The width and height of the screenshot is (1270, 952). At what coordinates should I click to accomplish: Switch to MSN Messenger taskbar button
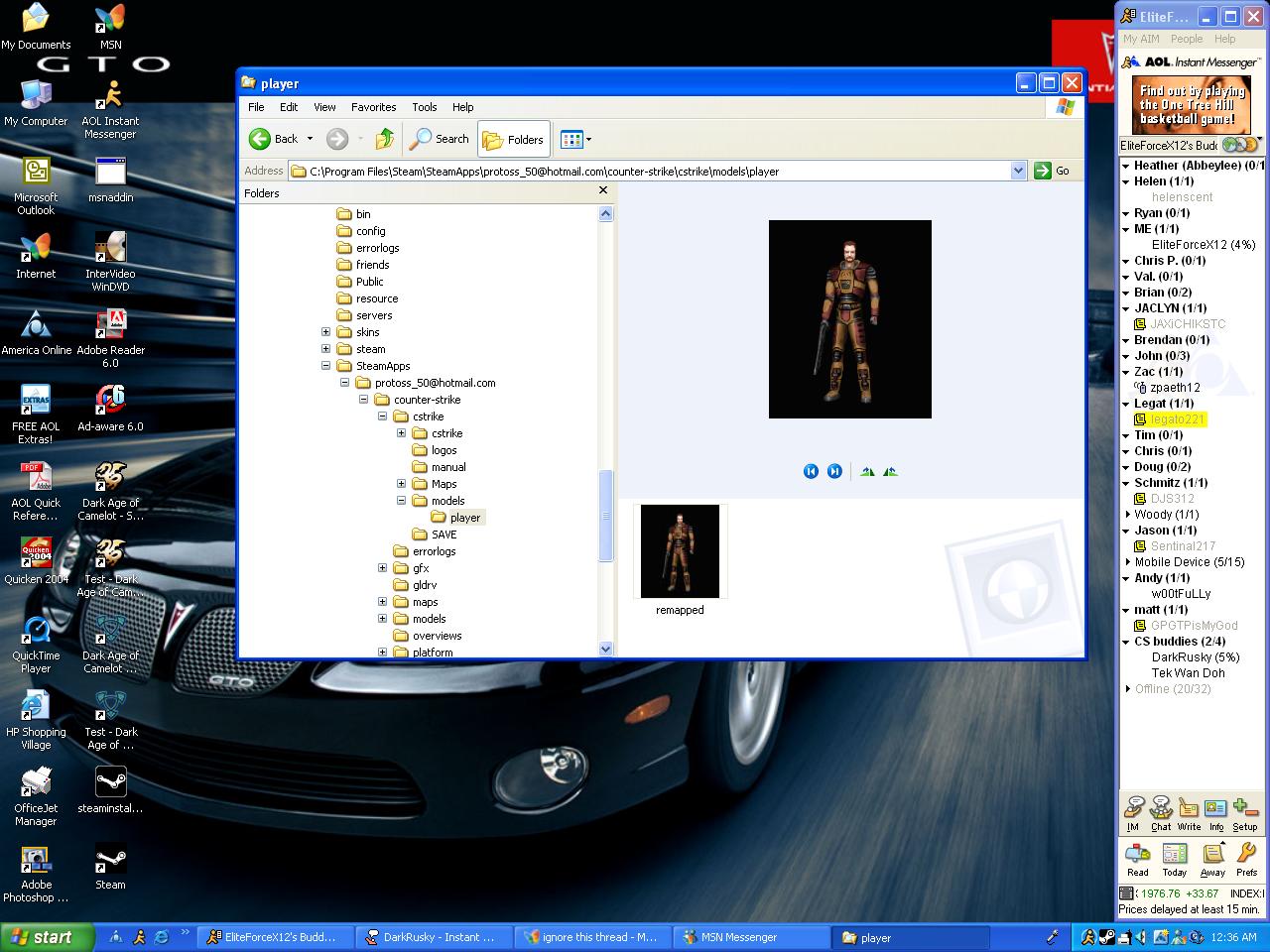[751, 937]
